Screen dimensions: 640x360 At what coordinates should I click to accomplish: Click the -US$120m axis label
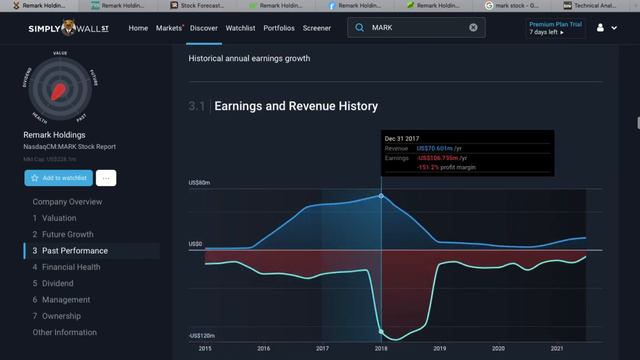tap(202, 336)
